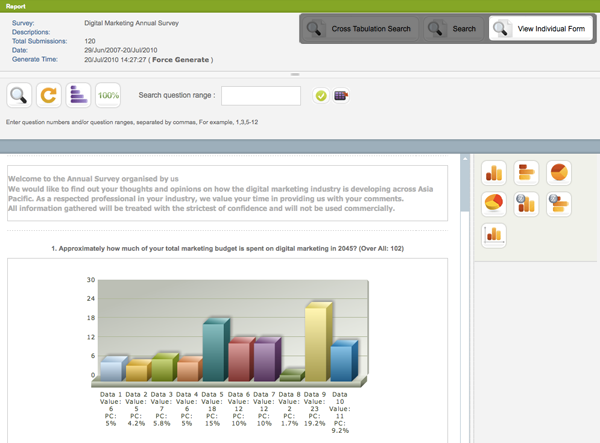
Task: Select the flat pie chart type
Action: pyautogui.click(x=558, y=173)
